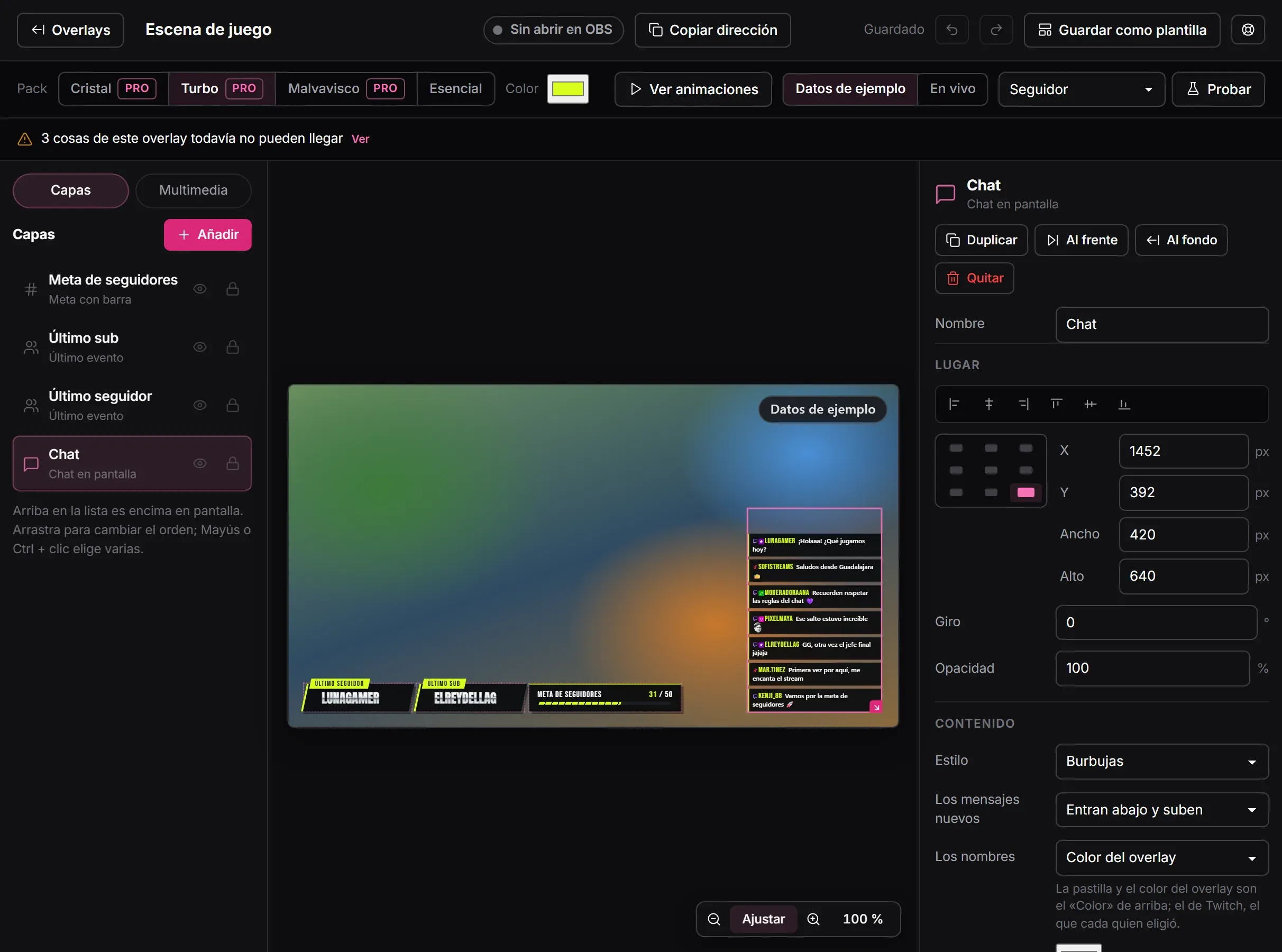1282x952 pixels.
Task: Anchor layer to bottom-right position
Action: click(1026, 492)
